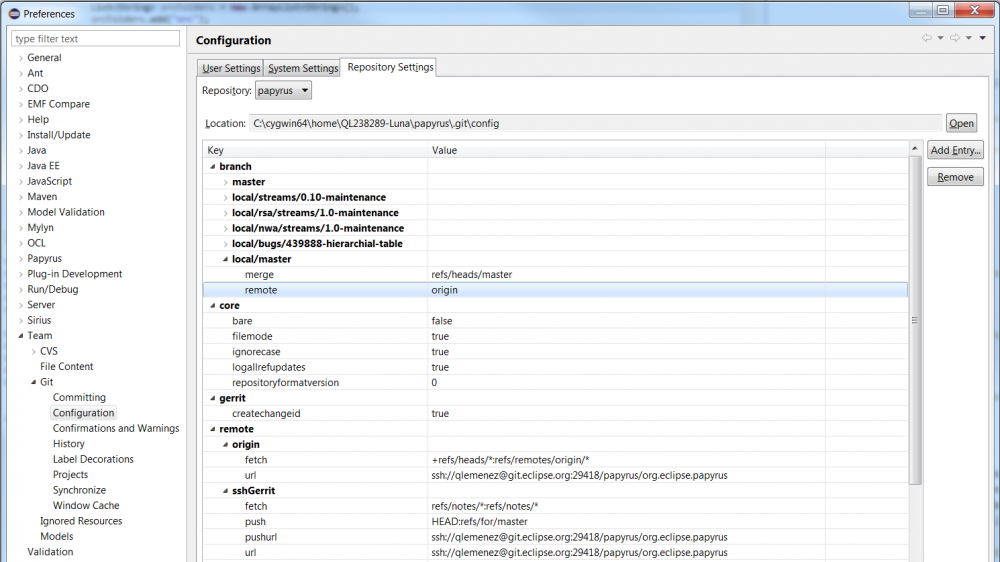Select the pushurl row under sshGerrit
The width and height of the screenshot is (1000, 562).
(x=555, y=537)
